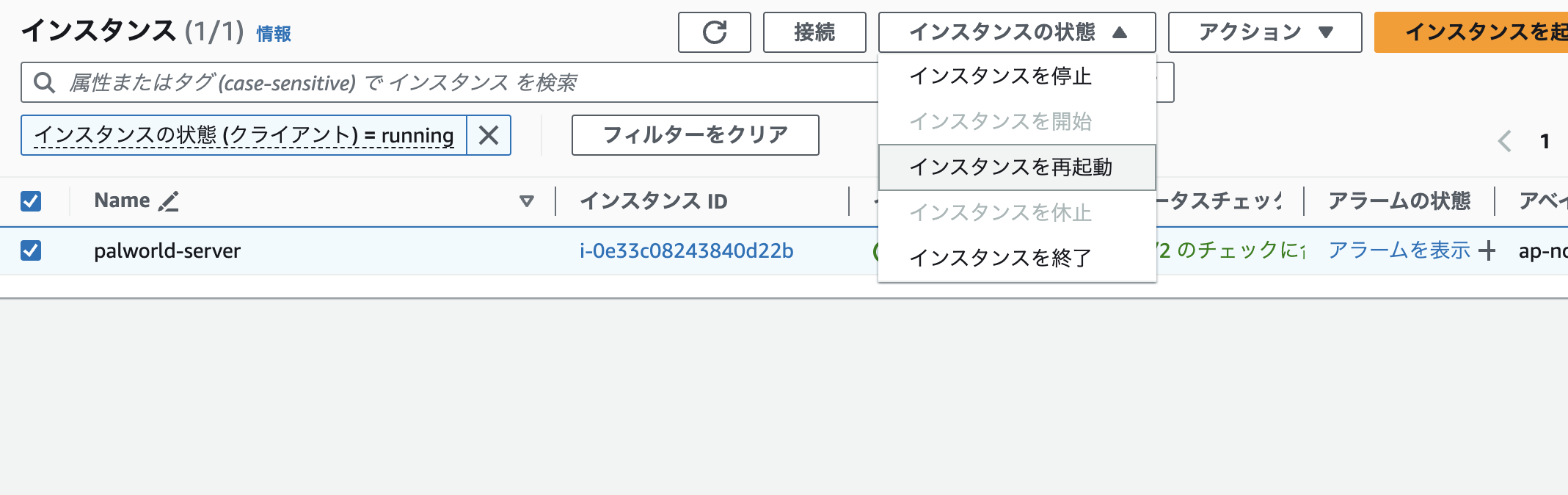Open instance ID i-0e33c08243840d22b link
1568x495 pixels.
[x=686, y=251]
